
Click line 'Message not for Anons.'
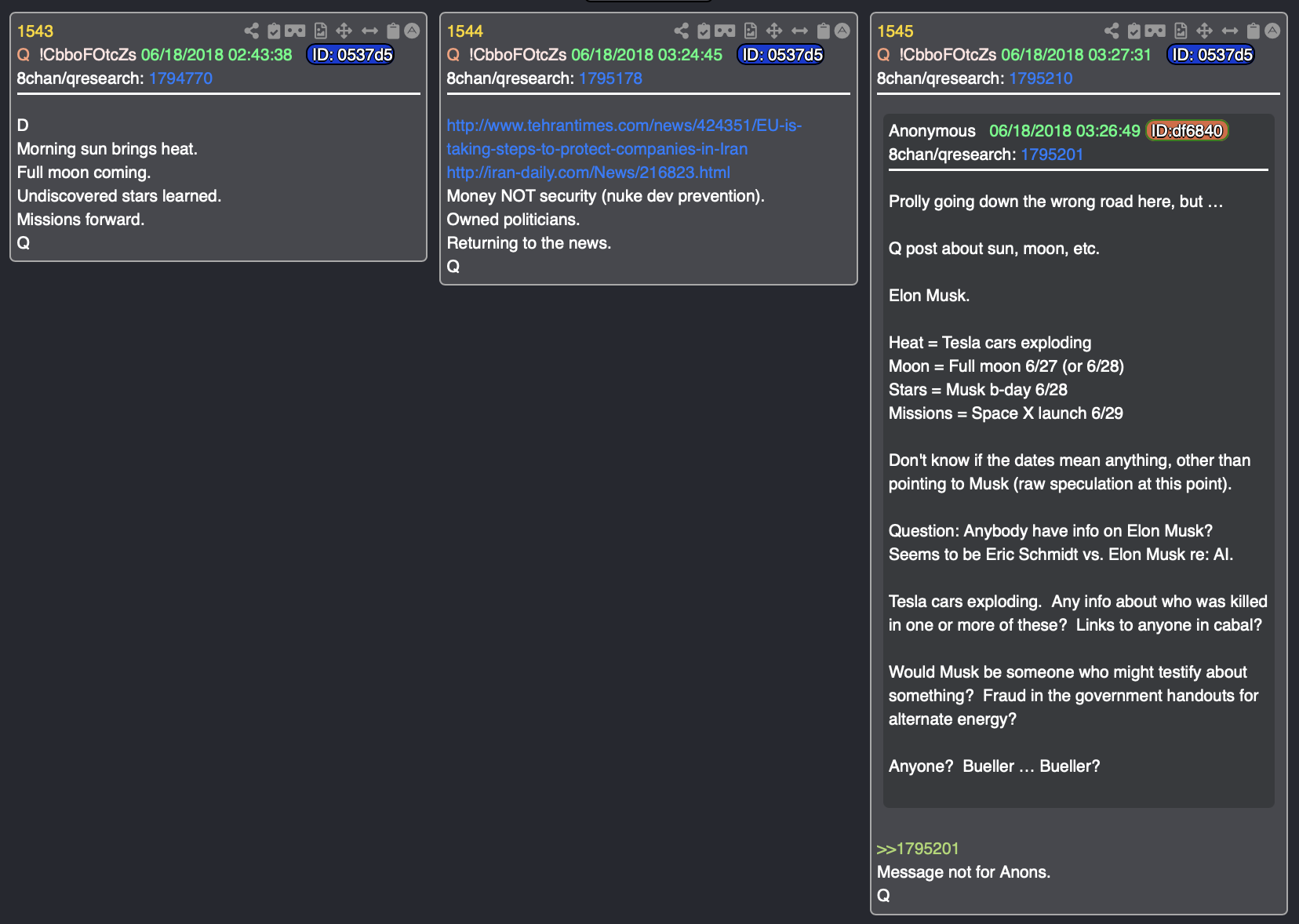(963, 872)
